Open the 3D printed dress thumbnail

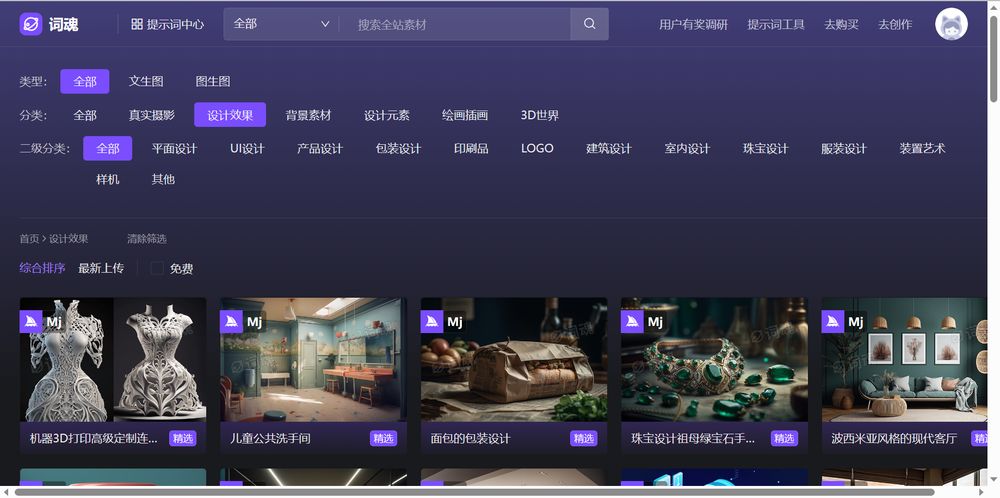[113, 360]
